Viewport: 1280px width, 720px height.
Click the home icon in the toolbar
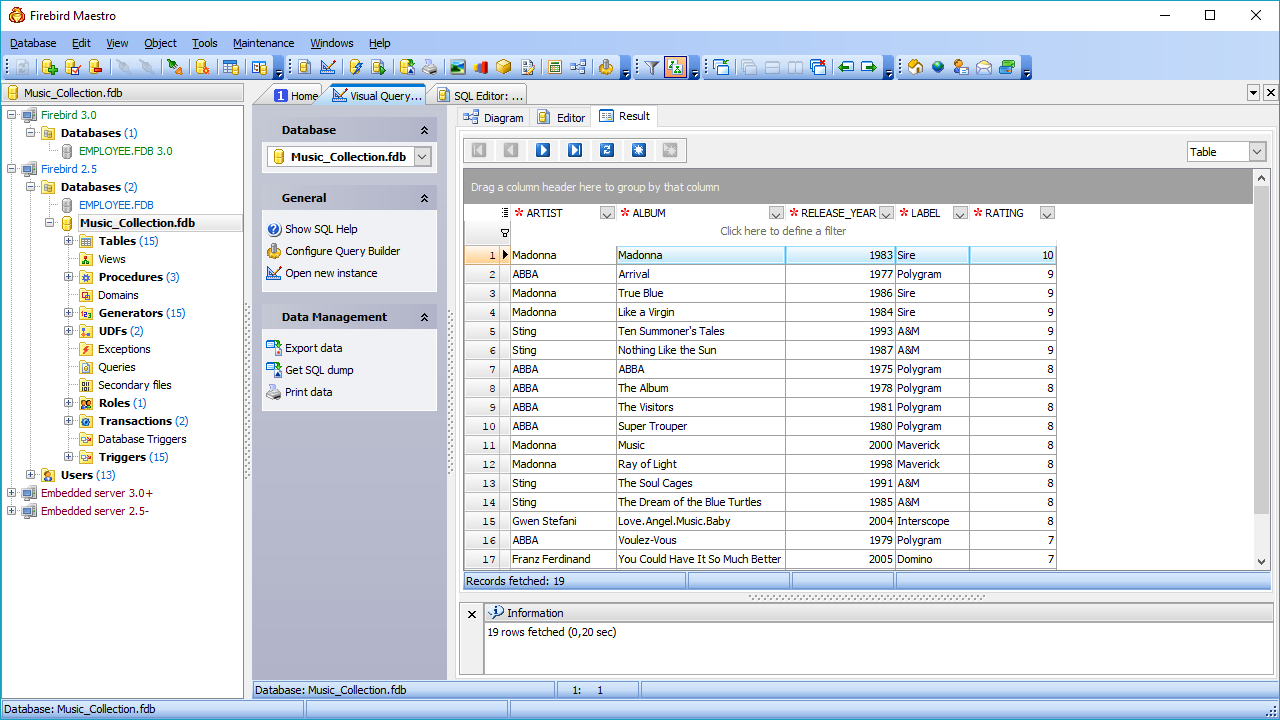click(x=915, y=67)
